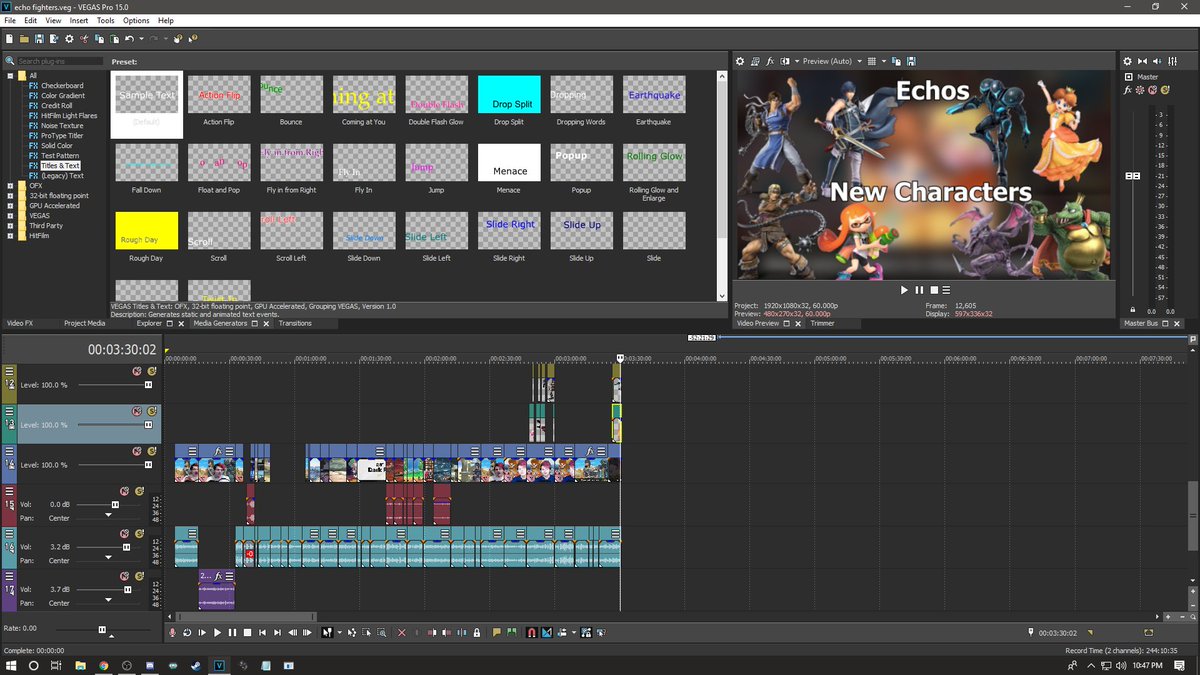Select the Normal Edit tool icon
Screen dimensions: 1200x675
point(326,632)
